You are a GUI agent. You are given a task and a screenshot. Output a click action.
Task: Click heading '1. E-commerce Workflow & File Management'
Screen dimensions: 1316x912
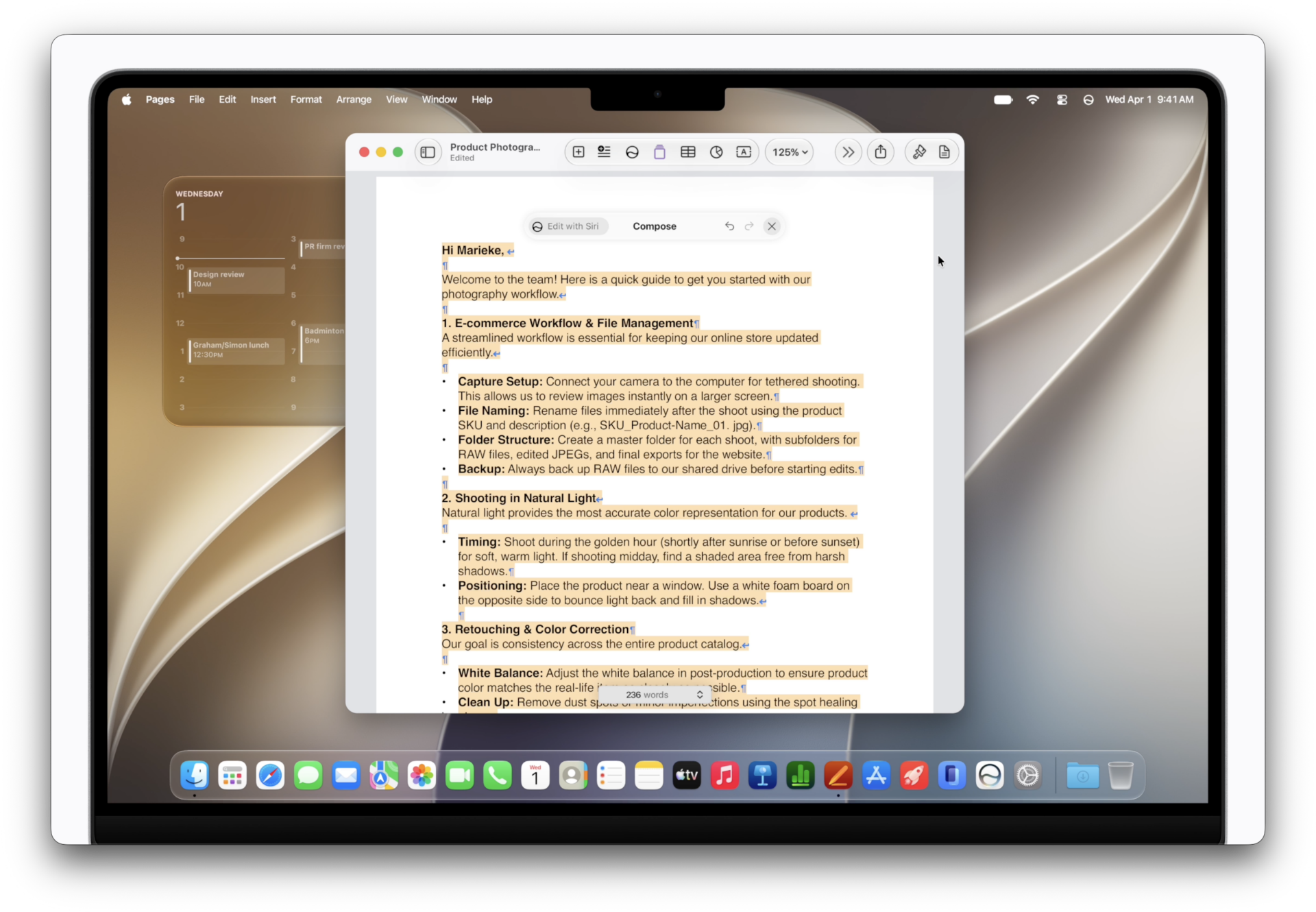pyautogui.click(x=568, y=323)
